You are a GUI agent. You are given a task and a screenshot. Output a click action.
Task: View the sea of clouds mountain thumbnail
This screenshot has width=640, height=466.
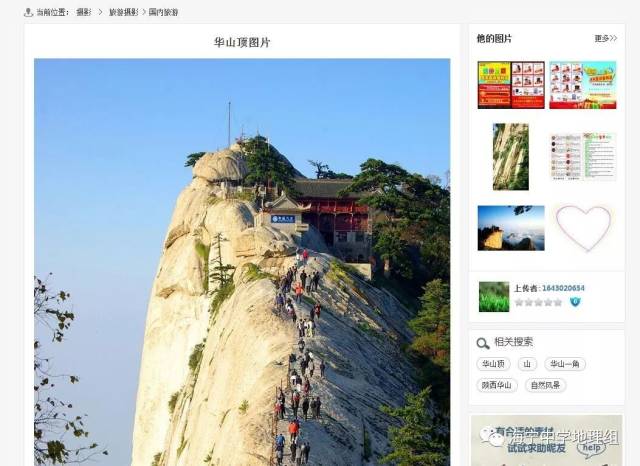click(511, 228)
